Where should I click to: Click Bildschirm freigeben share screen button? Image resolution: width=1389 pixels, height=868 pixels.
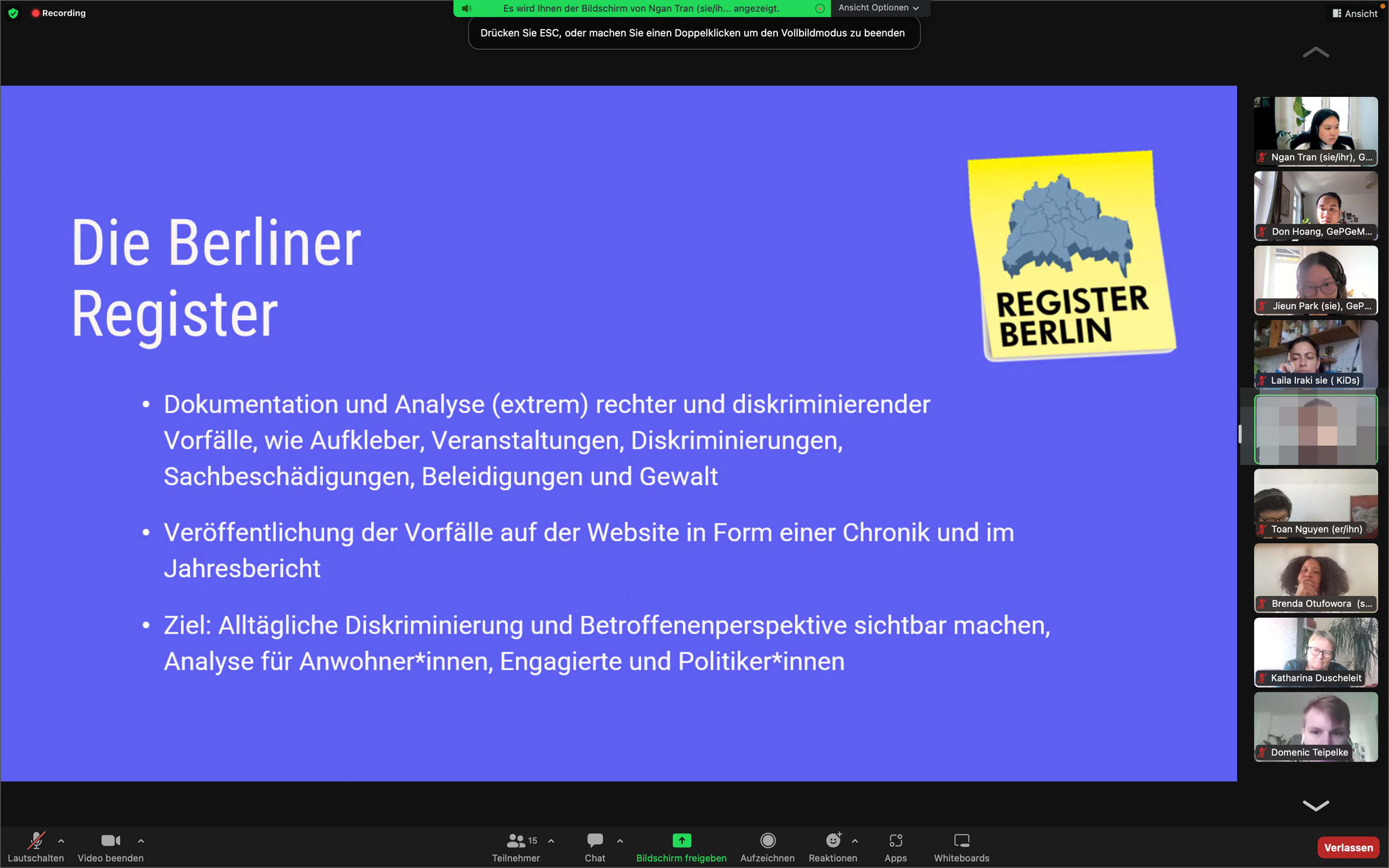pyautogui.click(x=682, y=847)
